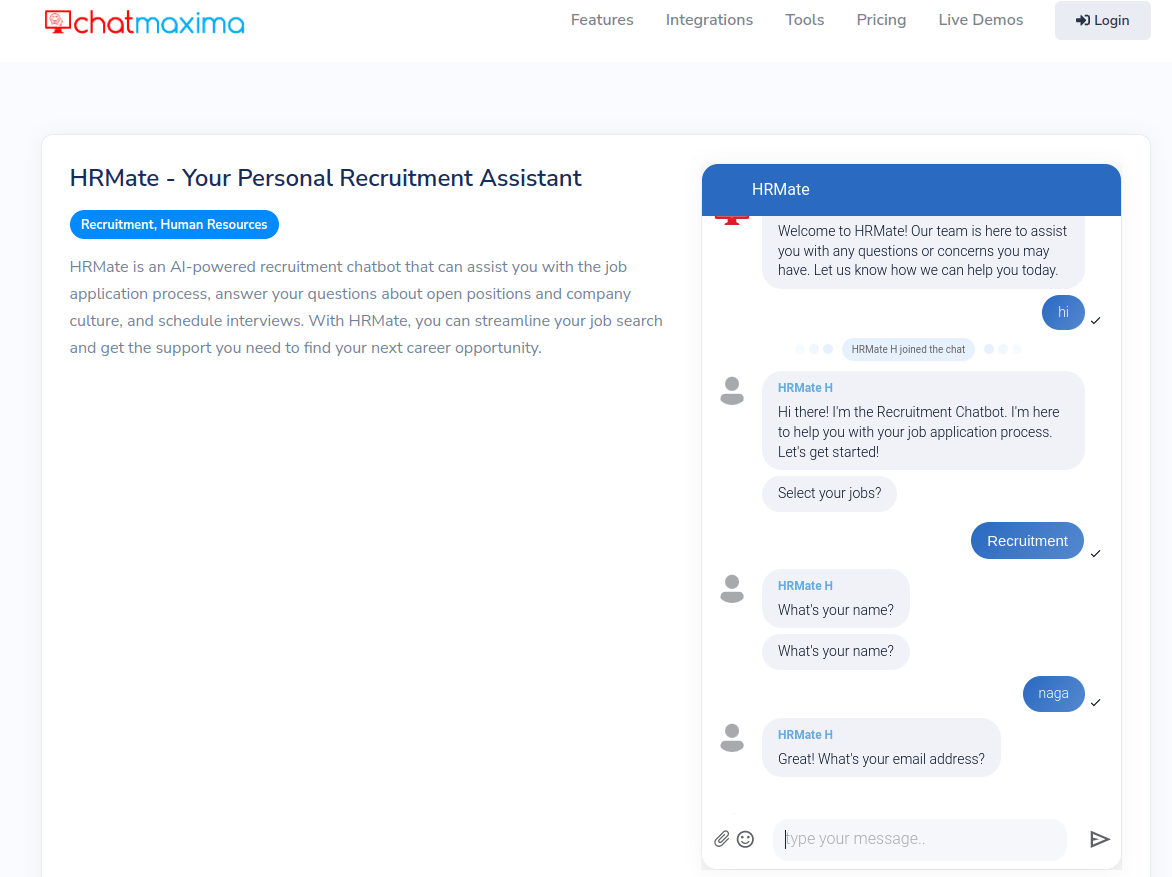Click the chatmaxima logo
This screenshot has height=877, width=1172.
click(x=144, y=20)
